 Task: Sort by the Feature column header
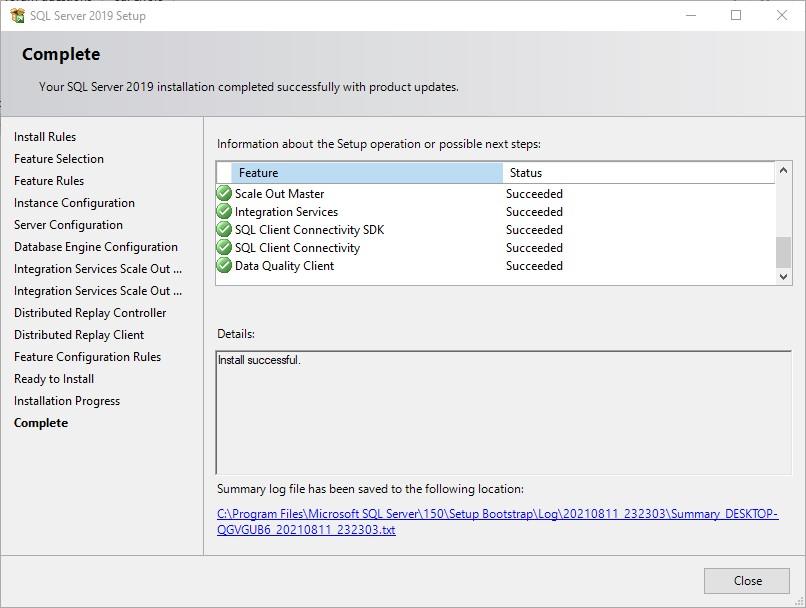[x=366, y=173]
